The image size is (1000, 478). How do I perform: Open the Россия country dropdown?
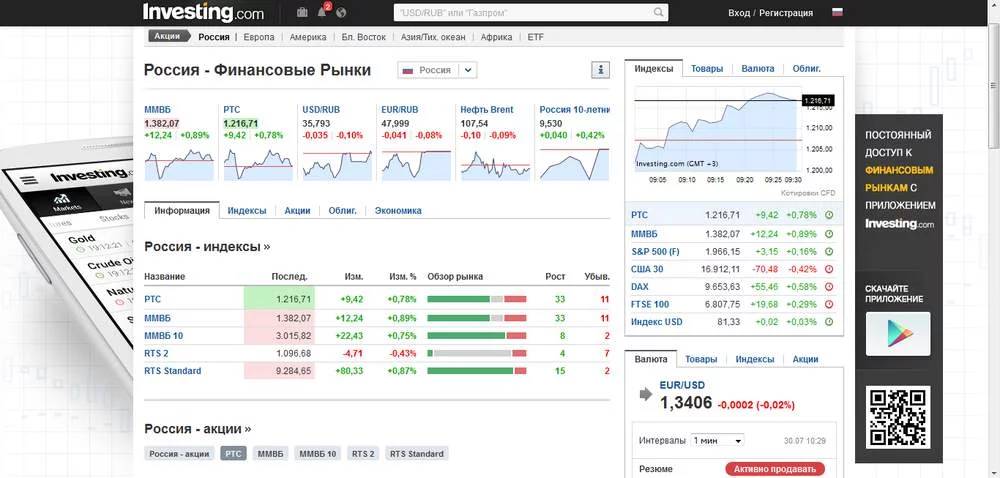click(437, 70)
